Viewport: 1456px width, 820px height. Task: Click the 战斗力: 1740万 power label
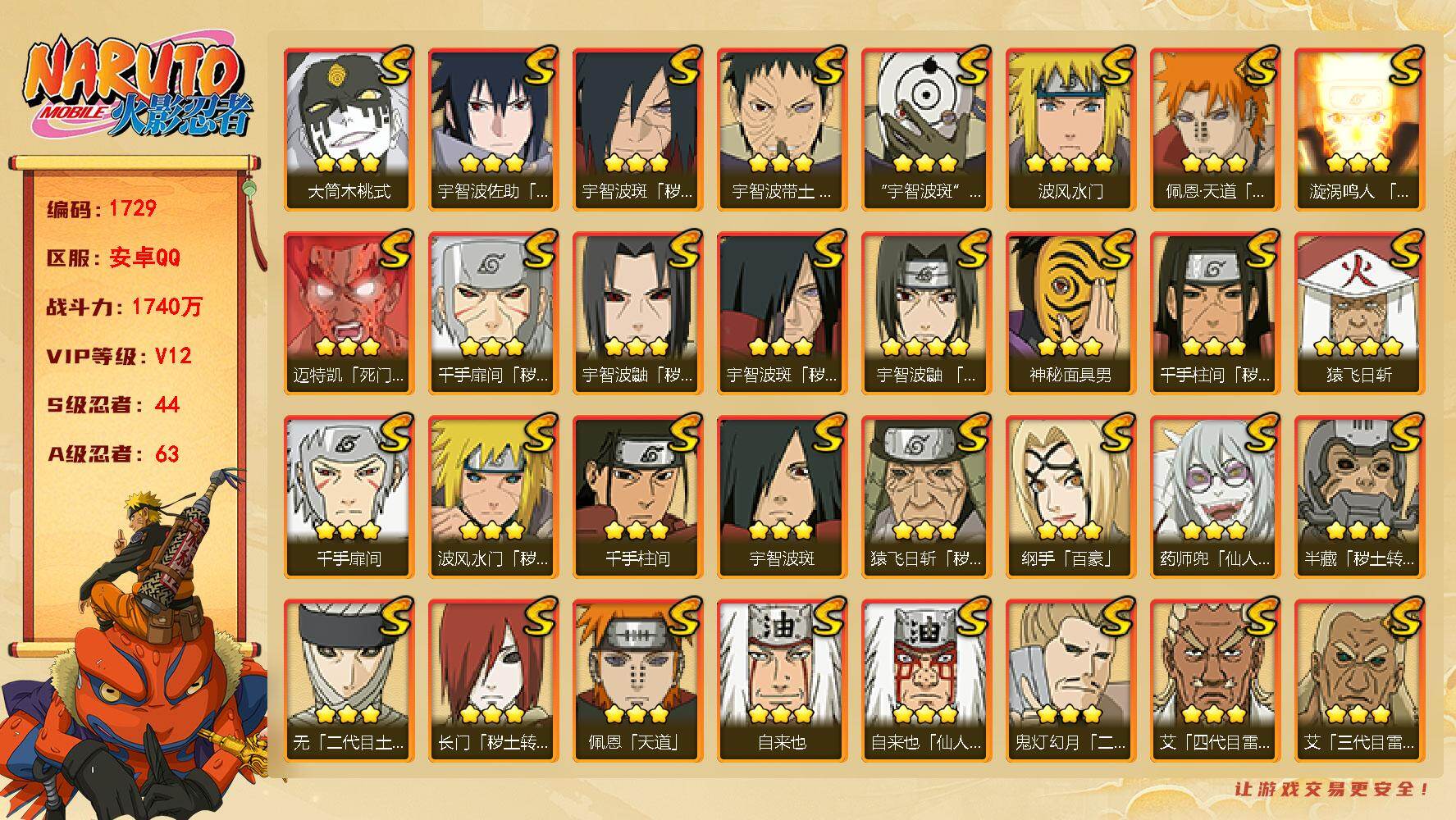124,307
